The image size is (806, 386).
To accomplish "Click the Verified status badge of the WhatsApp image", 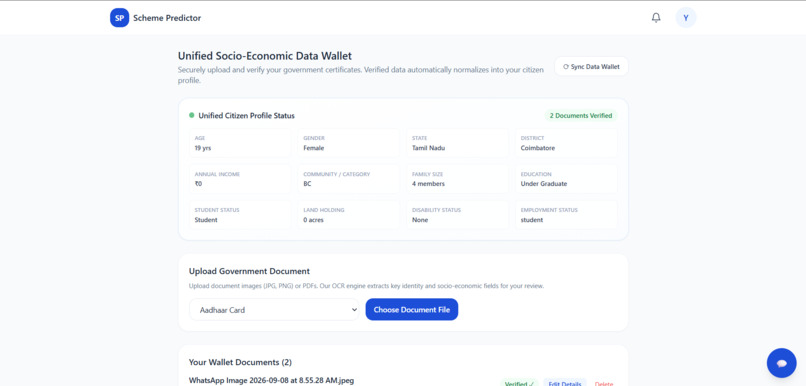I will (x=519, y=383).
